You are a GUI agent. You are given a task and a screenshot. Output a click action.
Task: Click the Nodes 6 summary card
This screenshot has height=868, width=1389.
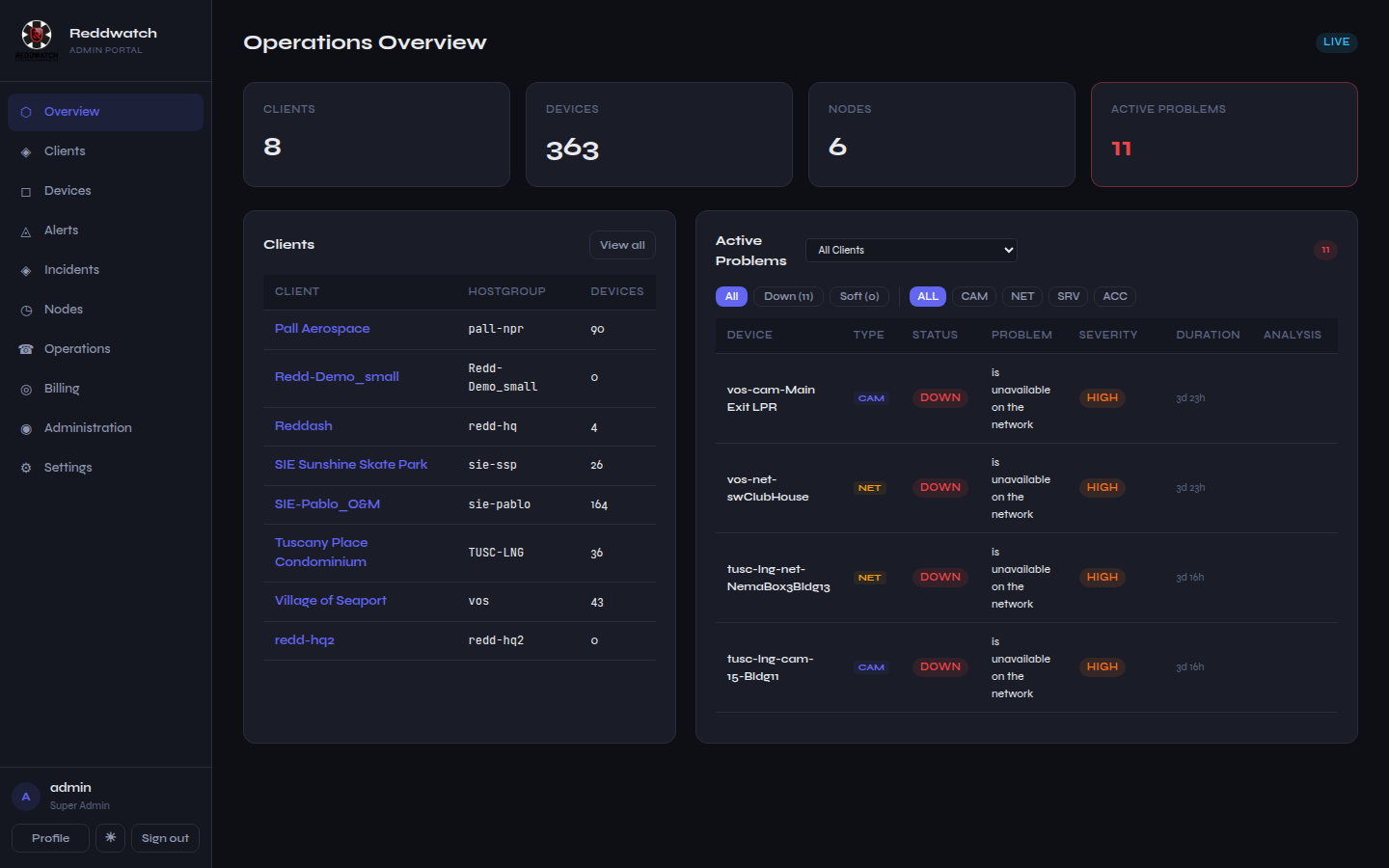coord(941,134)
